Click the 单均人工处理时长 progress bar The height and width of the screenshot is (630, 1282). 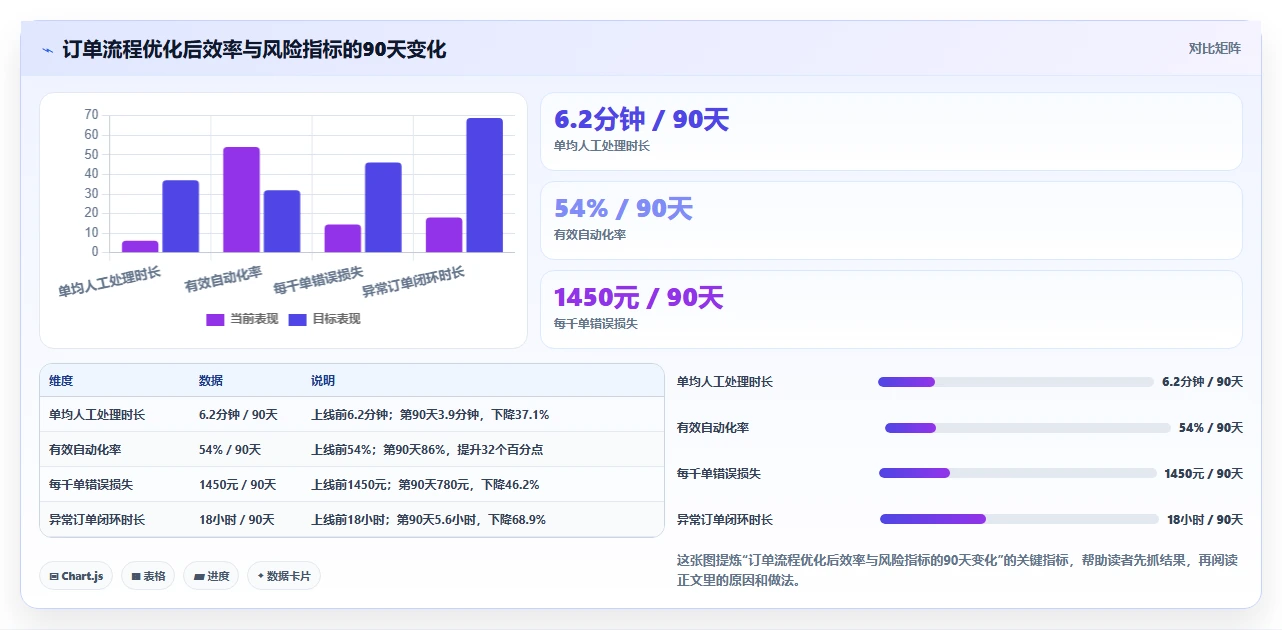[x=1016, y=382]
